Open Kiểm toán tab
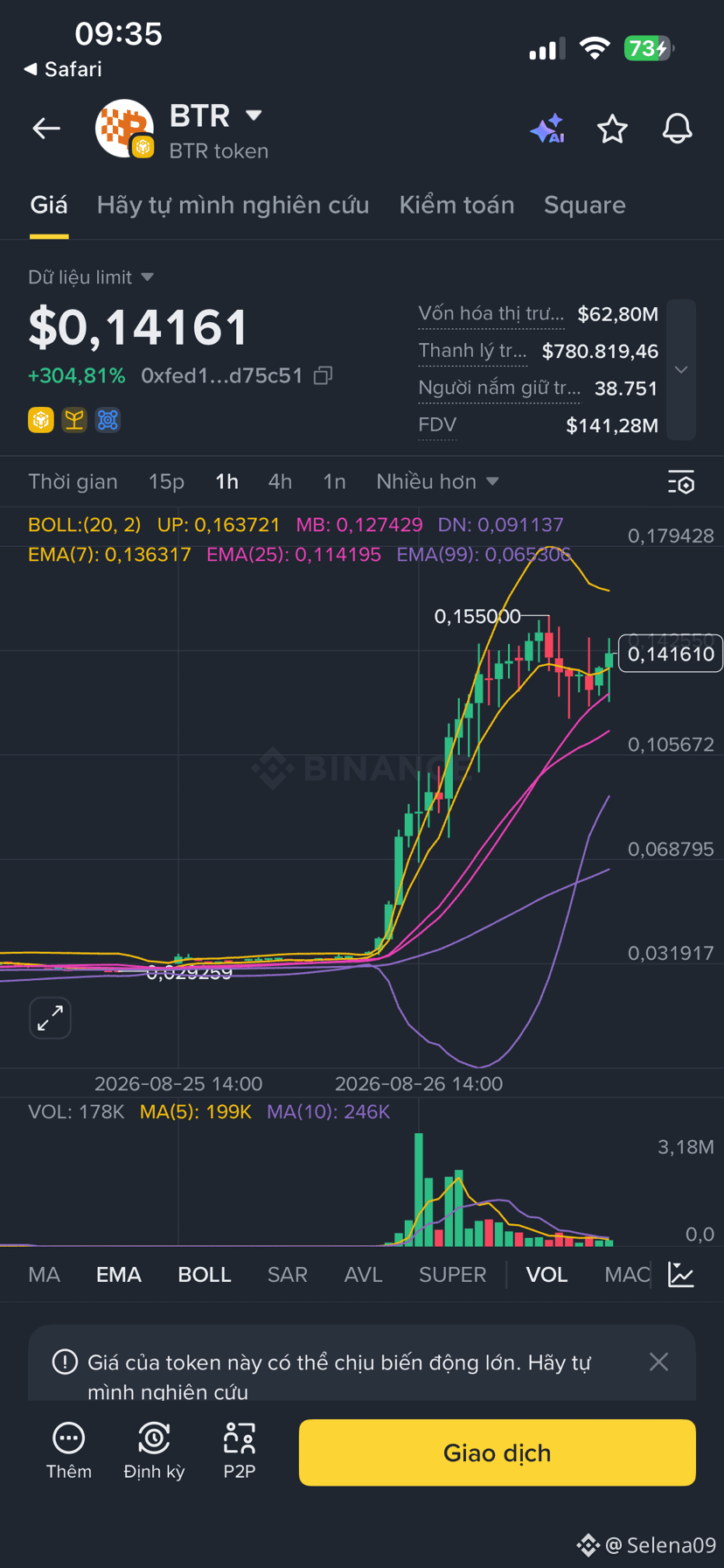The width and height of the screenshot is (724, 1568). (x=456, y=205)
